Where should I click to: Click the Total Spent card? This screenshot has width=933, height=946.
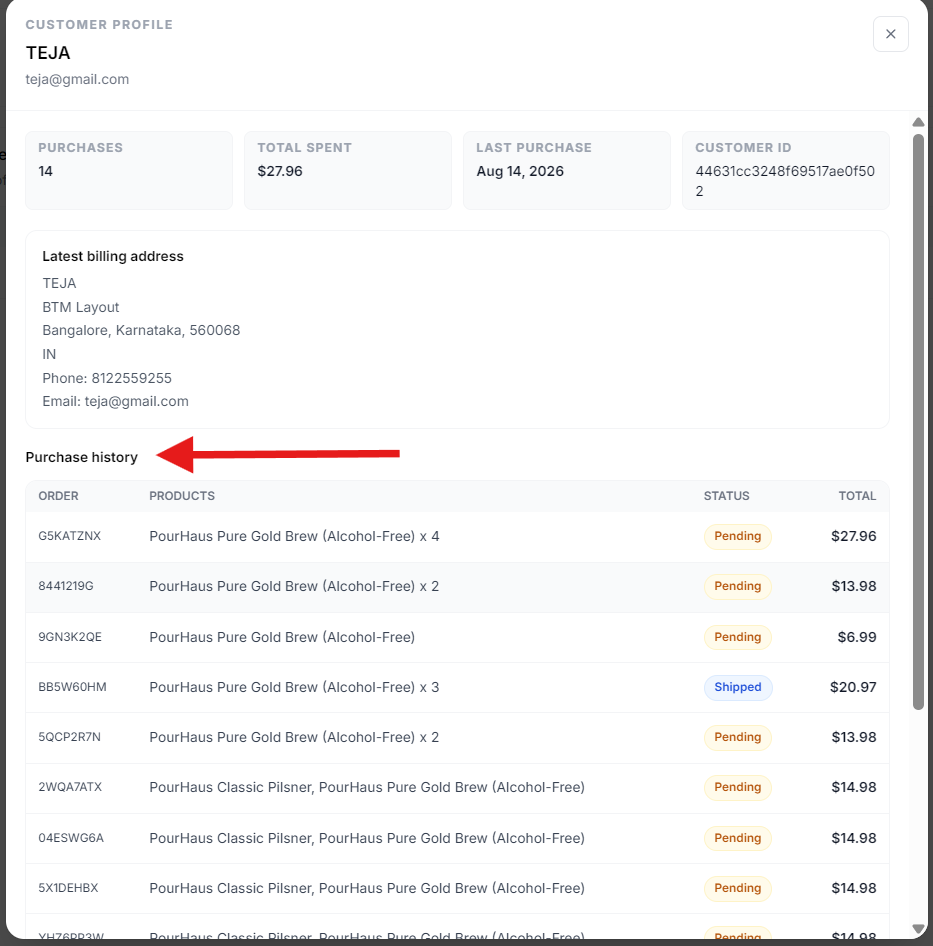pyautogui.click(x=348, y=171)
